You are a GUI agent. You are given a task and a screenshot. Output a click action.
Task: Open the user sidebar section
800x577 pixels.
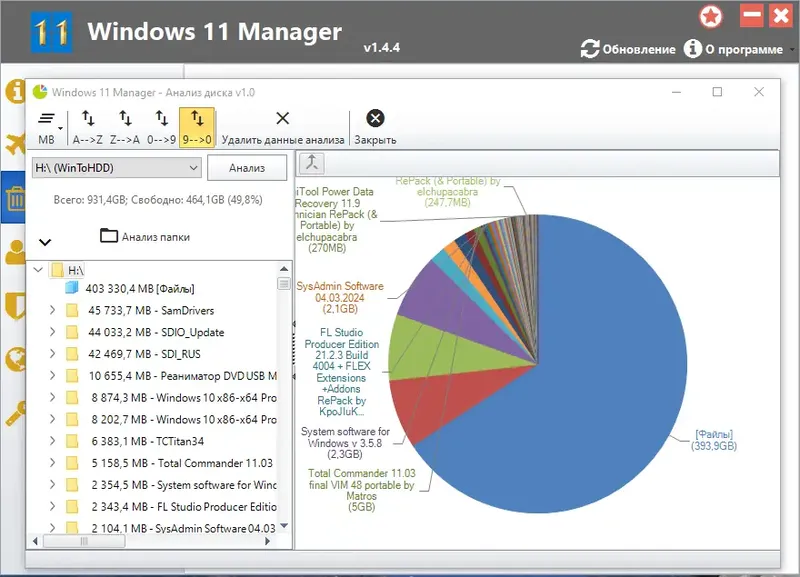[x=16, y=252]
